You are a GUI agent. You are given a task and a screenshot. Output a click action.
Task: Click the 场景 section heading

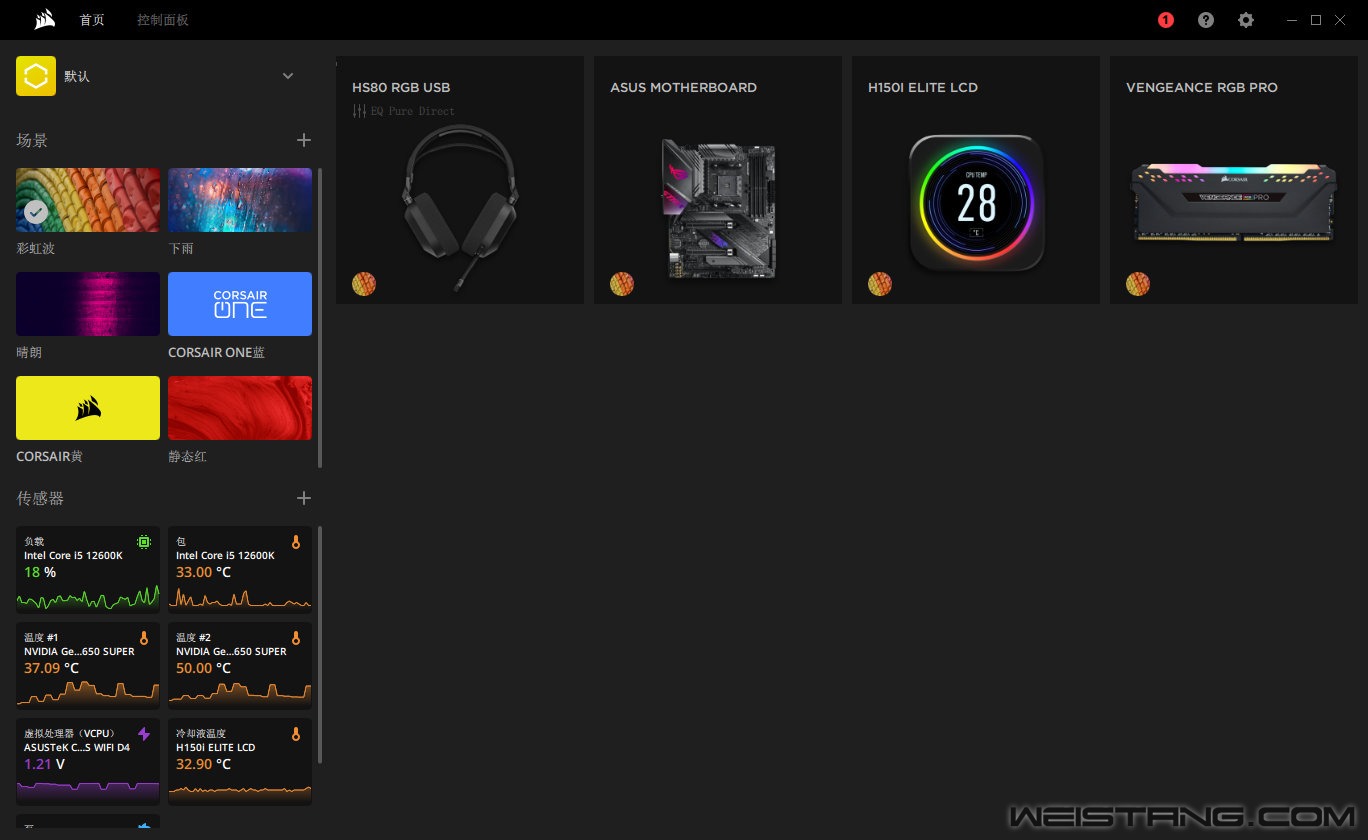click(x=32, y=141)
